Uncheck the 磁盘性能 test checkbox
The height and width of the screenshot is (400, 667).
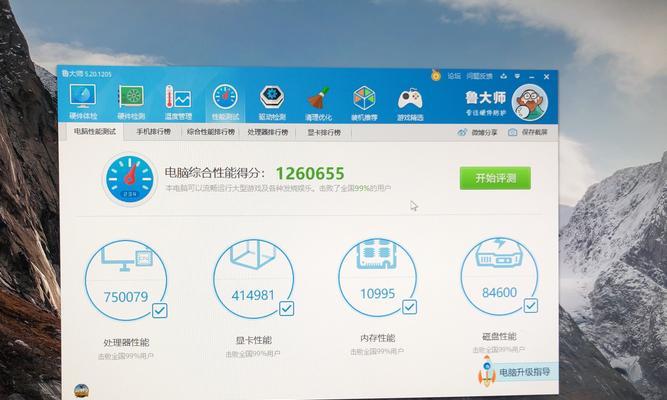(530, 306)
